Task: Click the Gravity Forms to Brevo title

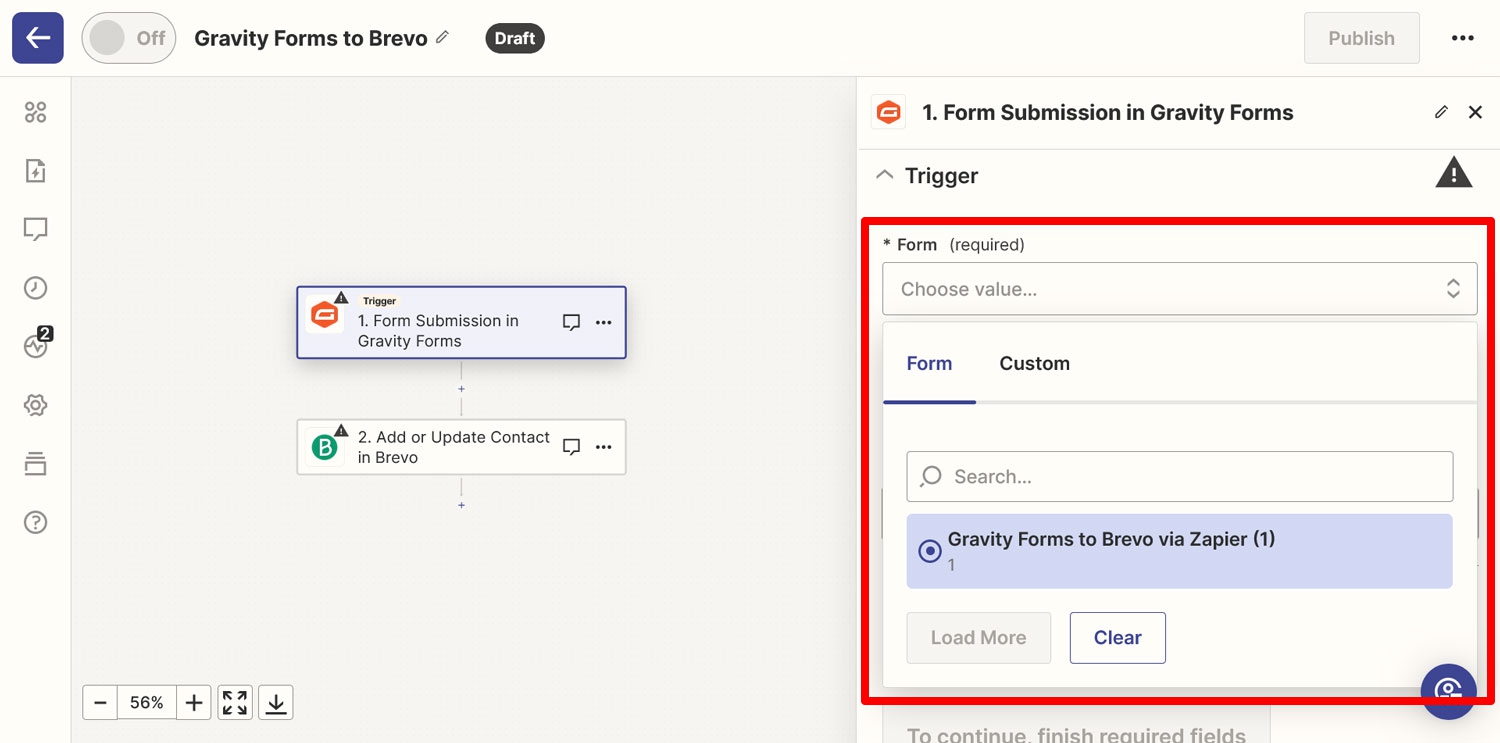Action: (310, 38)
